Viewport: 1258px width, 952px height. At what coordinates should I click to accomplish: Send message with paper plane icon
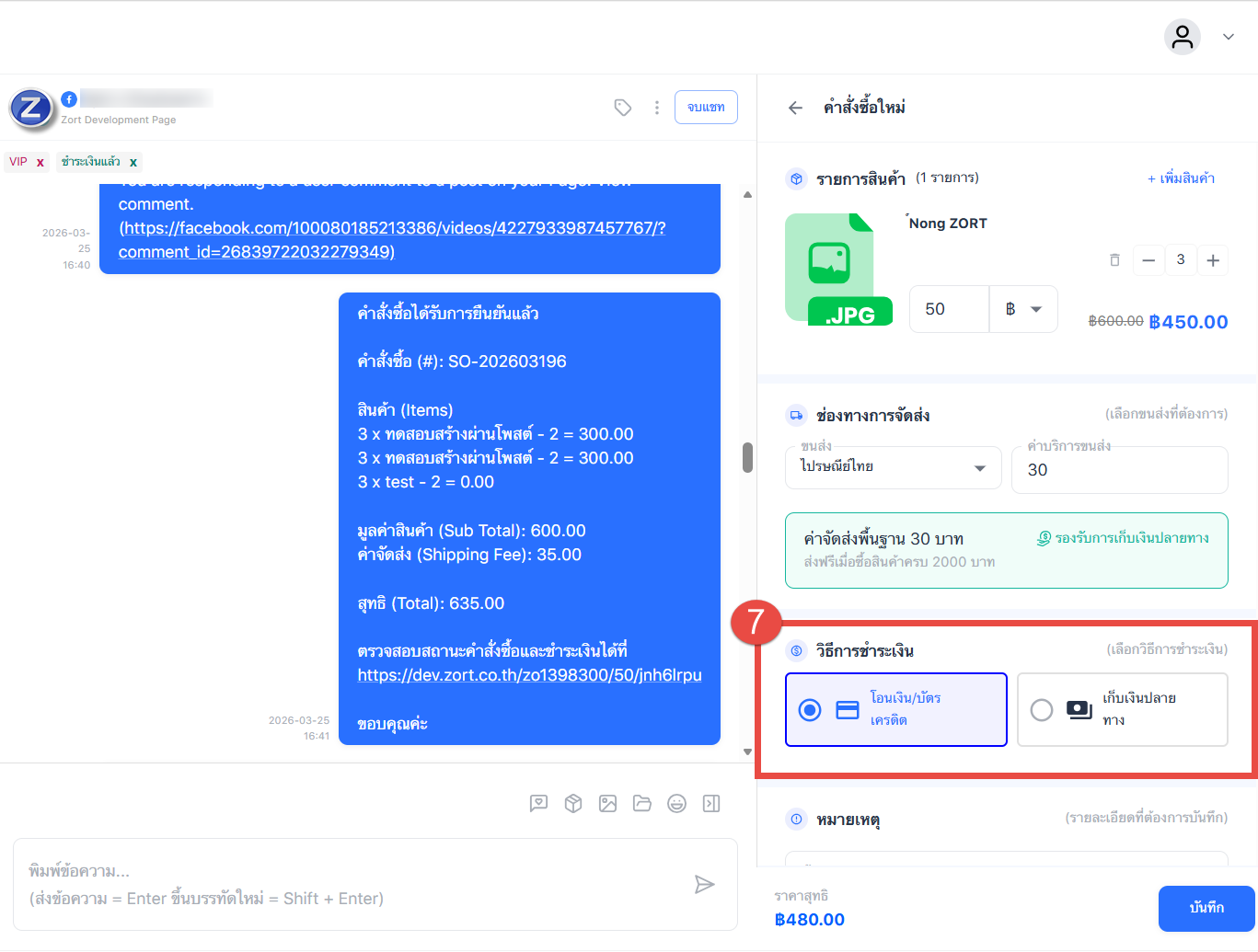pyautogui.click(x=704, y=885)
